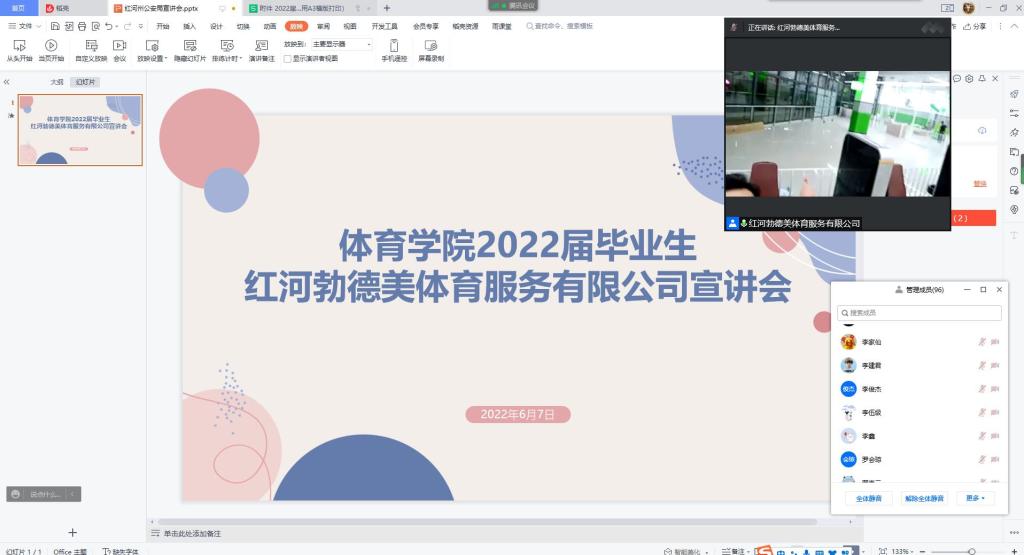Toggle camera for 李家仙
The height and width of the screenshot is (555, 1024).
(995, 341)
